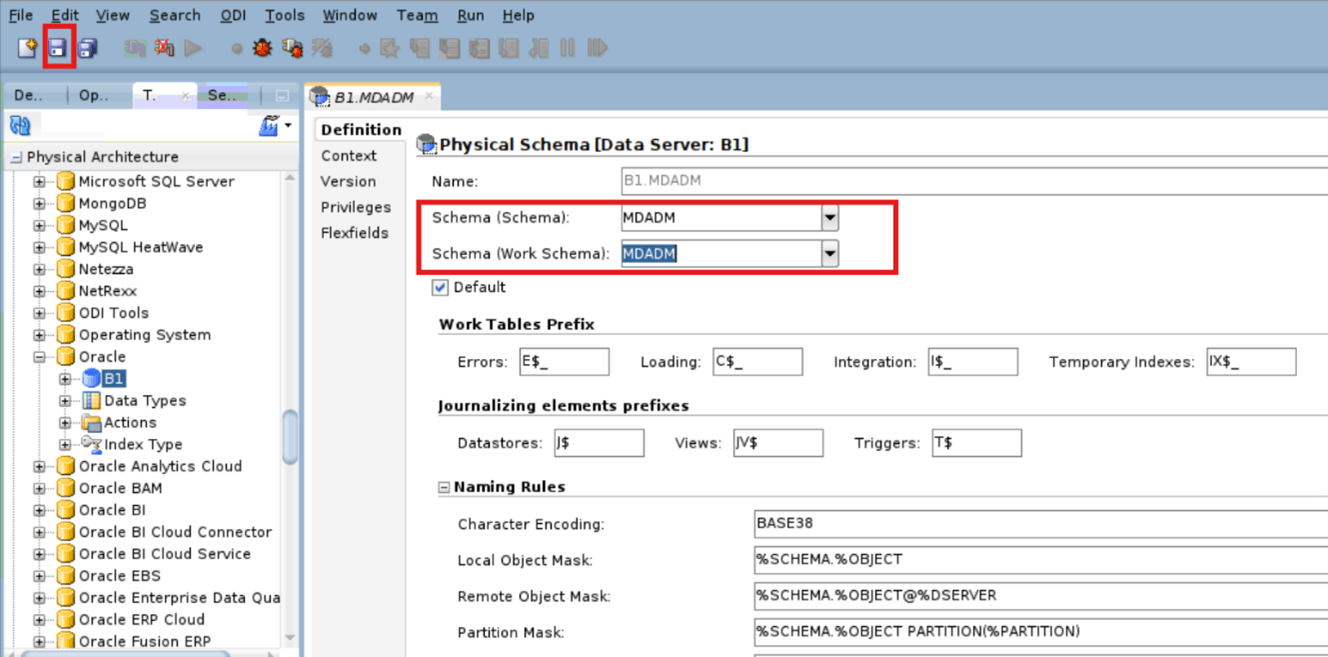Click the grey Pause toolbar icon
Viewport: 1328px width, 657px height.
(x=568, y=48)
